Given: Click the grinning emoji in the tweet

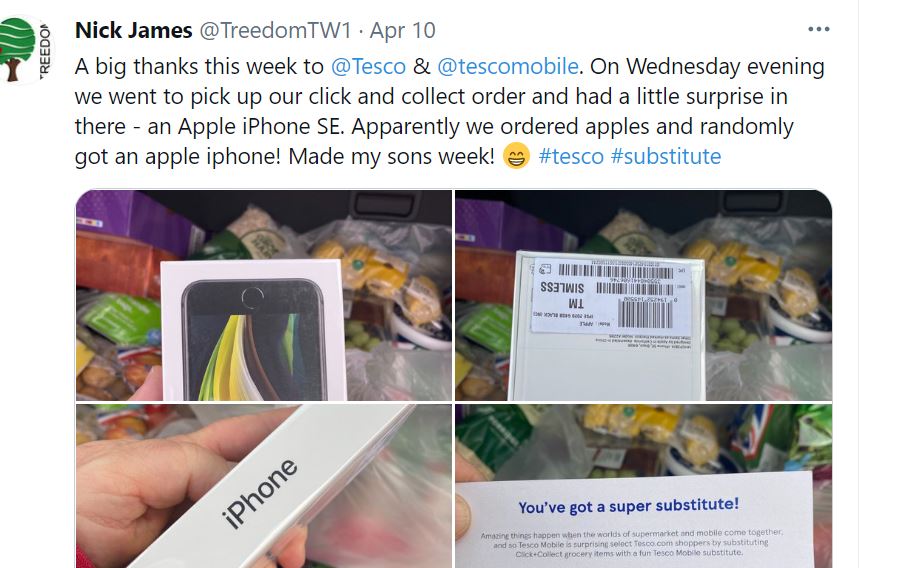Looking at the screenshot, I should [516, 156].
